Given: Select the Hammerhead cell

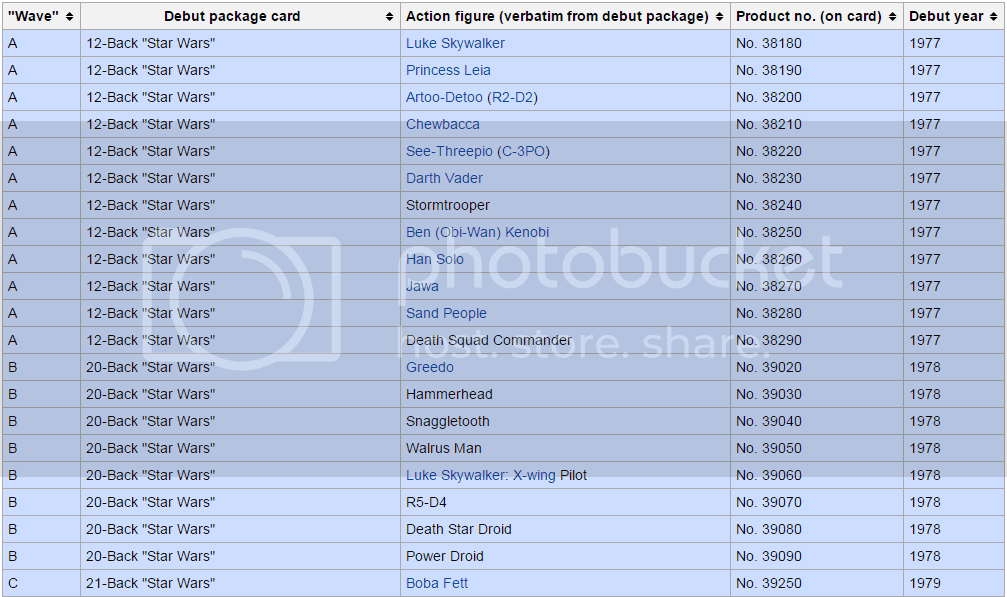Looking at the screenshot, I should tap(565, 394).
